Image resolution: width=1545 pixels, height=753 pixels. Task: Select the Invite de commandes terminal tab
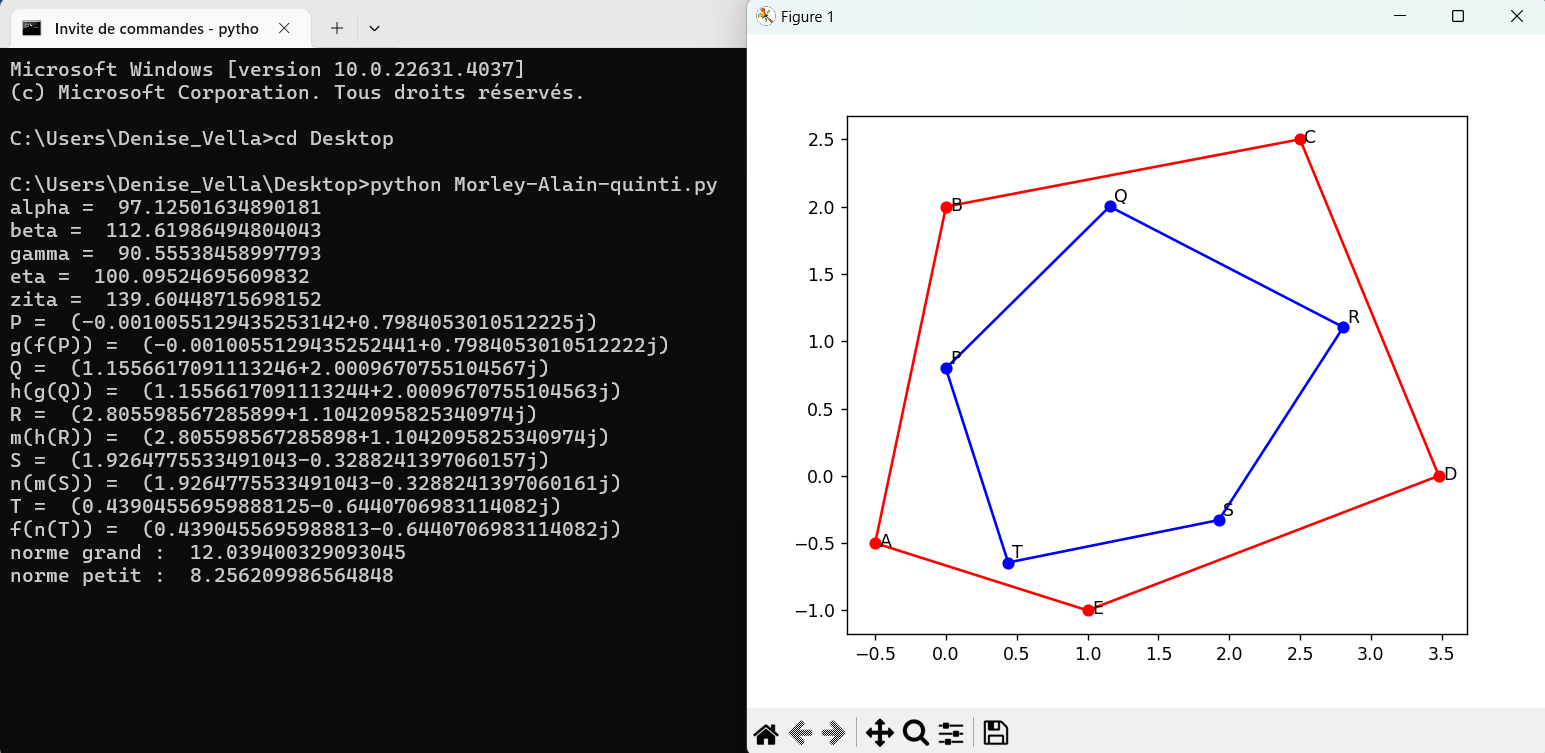(150, 28)
